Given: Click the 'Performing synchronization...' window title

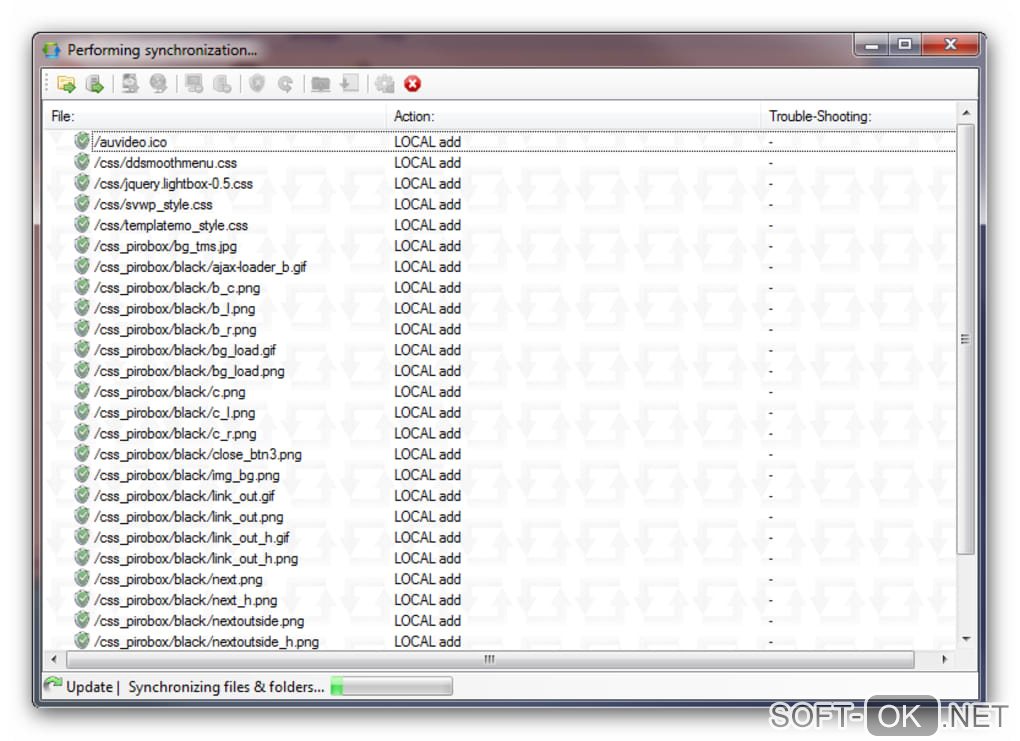Looking at the screenshot, I should [x=162, y=50].
